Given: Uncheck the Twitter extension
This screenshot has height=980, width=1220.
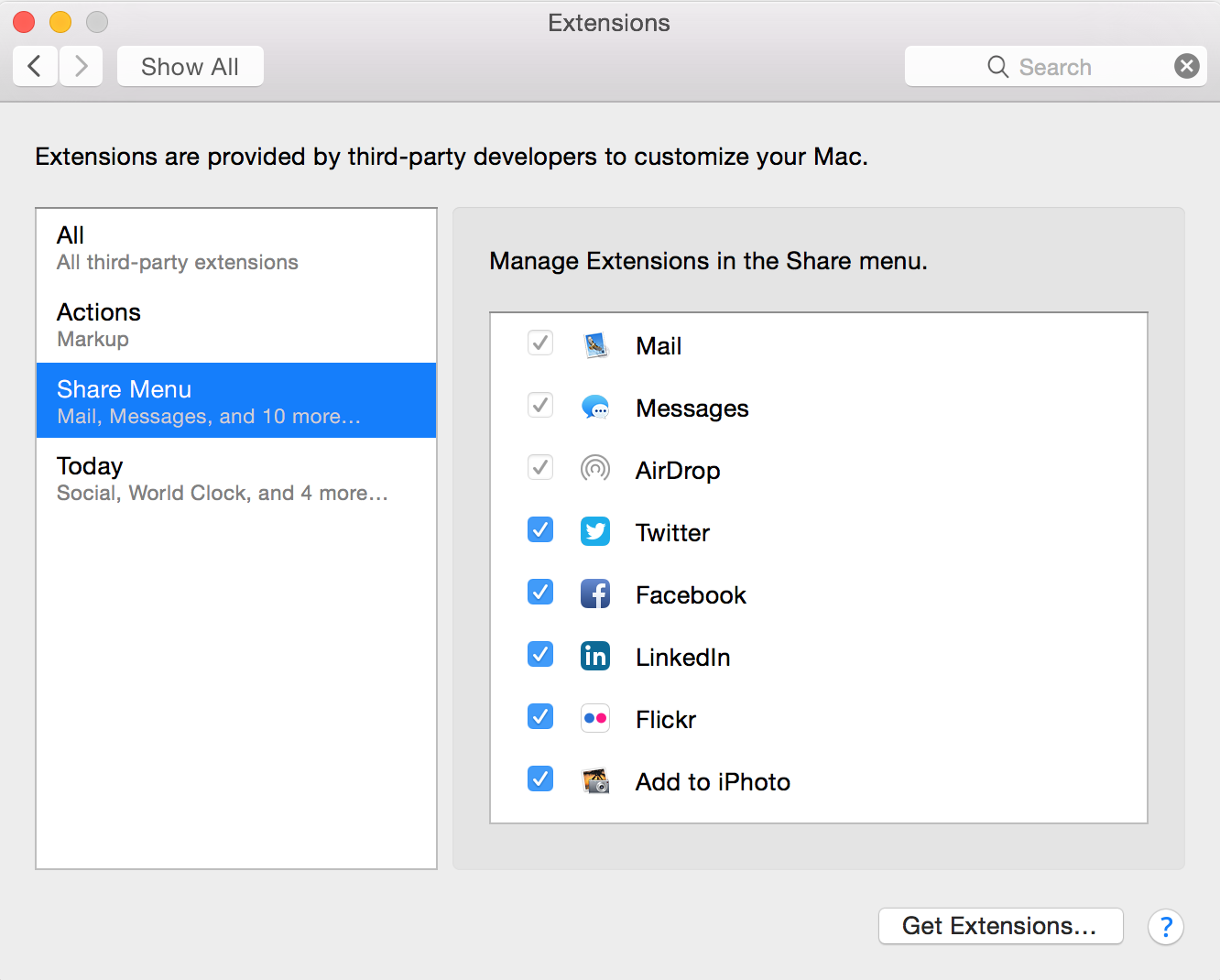Looking at the screenshot, I should pyautogui.click(x=540, y=529).
